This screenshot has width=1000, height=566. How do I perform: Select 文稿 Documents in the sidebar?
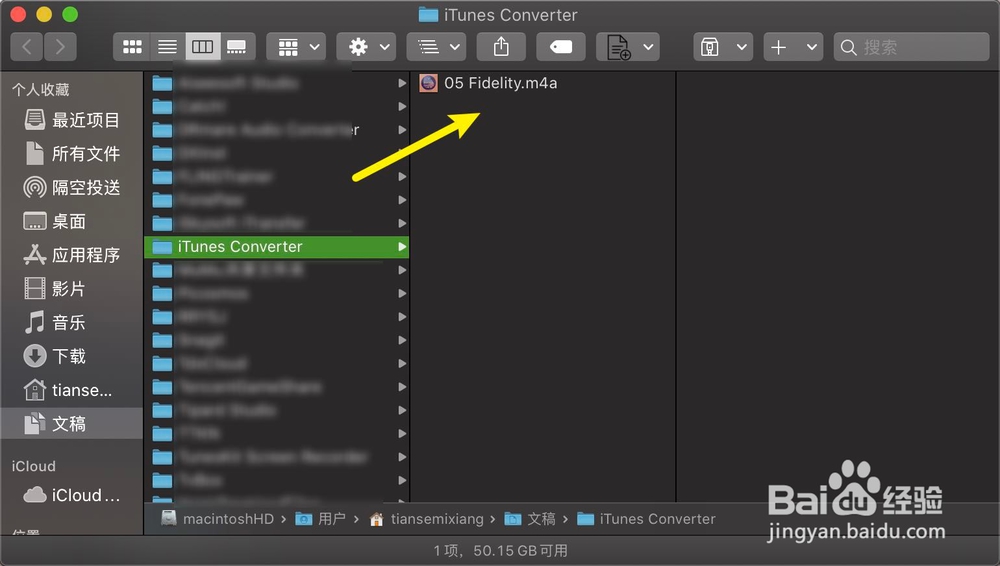[71, 424]
